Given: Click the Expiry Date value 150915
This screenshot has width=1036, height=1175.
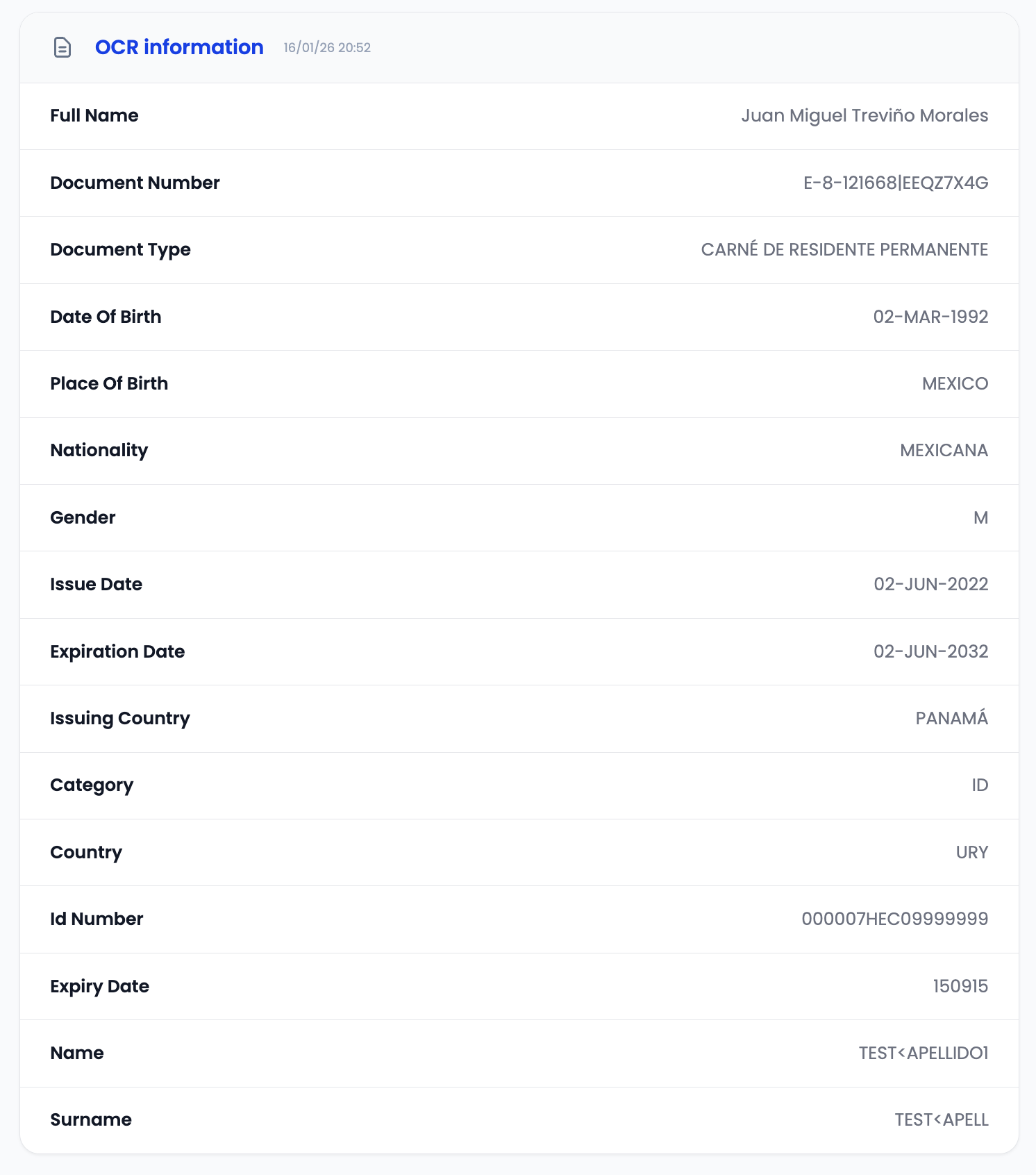Looking at the screenshot, I should click(x=960, y=987).
